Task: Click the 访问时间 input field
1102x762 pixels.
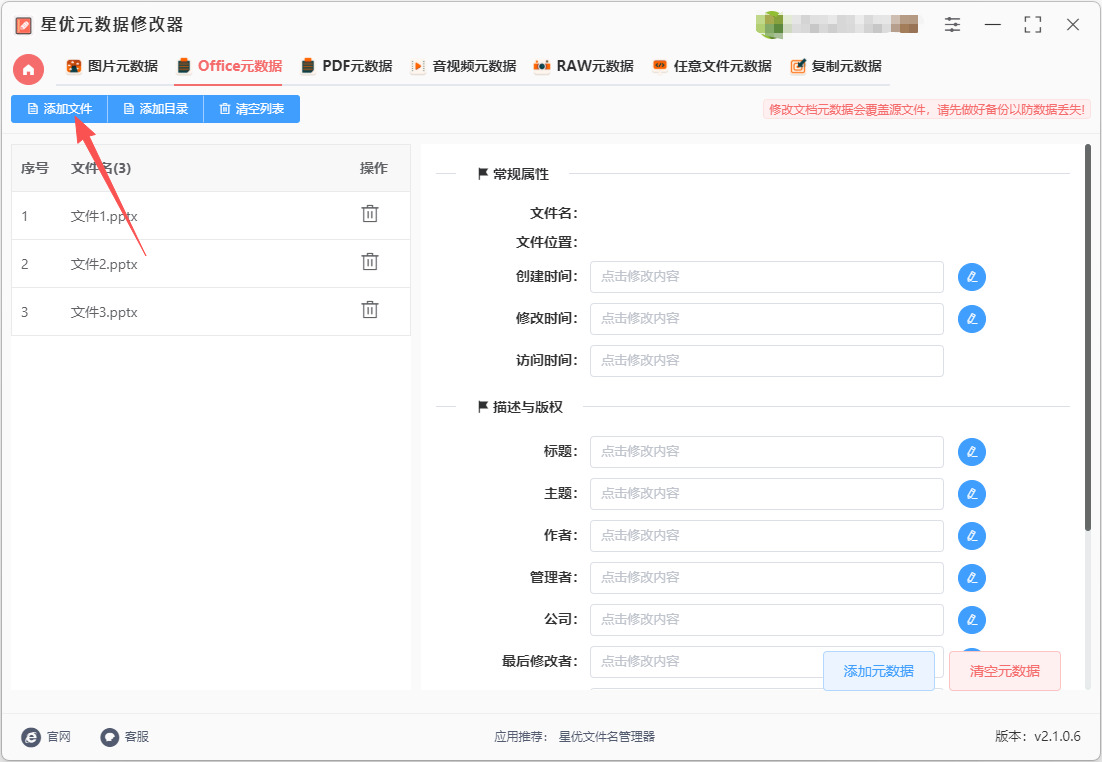Action: (x=767, y=361)
